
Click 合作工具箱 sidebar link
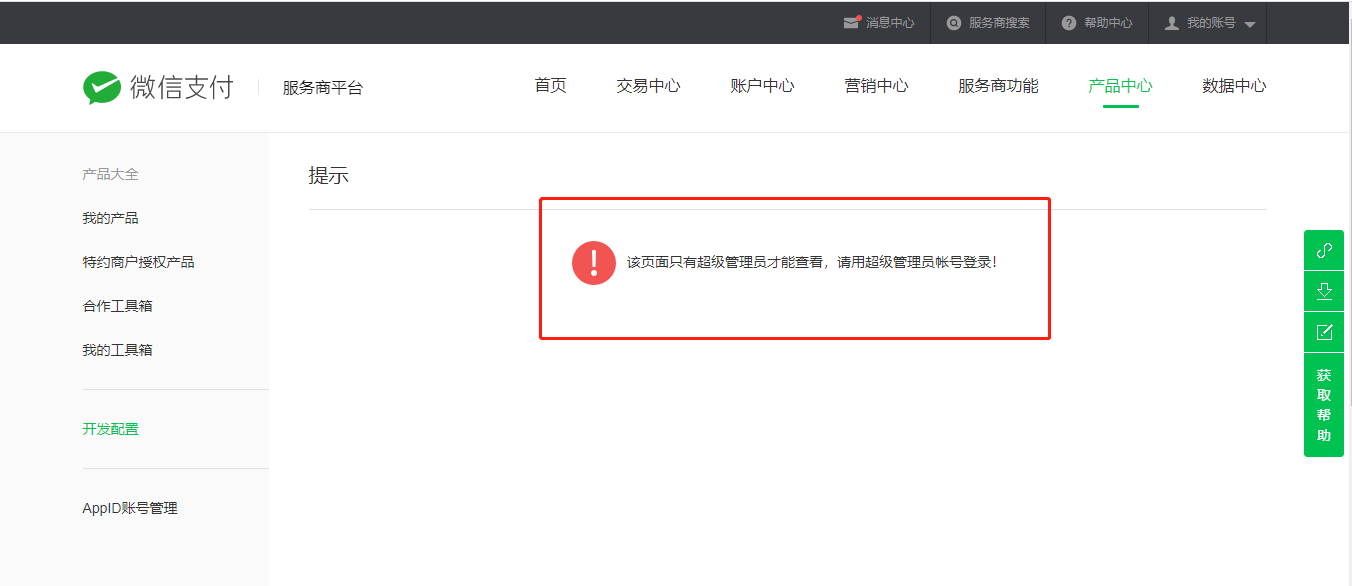pyautogui.click(x=117, y=306)
